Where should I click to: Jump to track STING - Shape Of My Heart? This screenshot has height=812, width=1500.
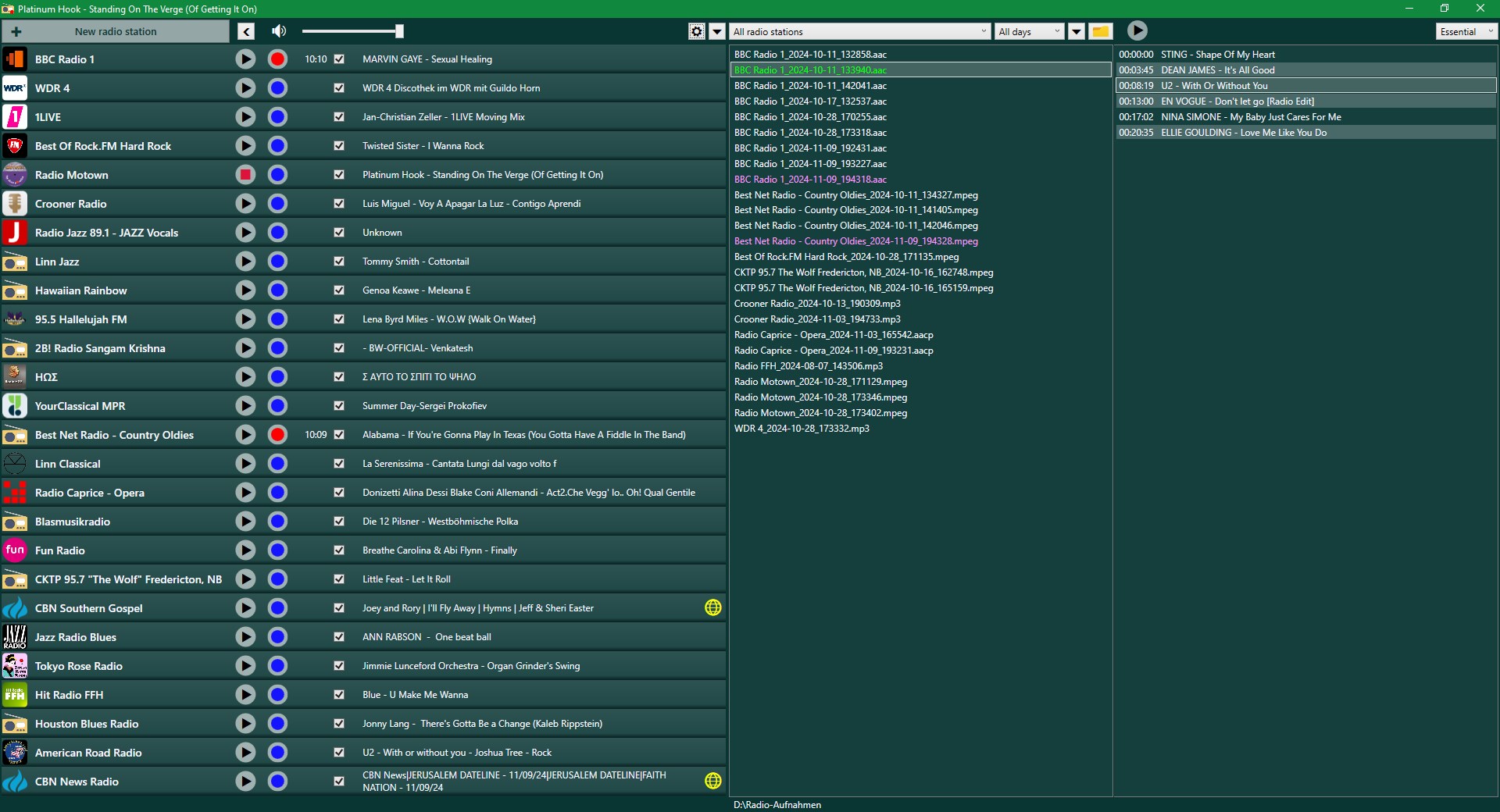click(x=1306, y=55)
